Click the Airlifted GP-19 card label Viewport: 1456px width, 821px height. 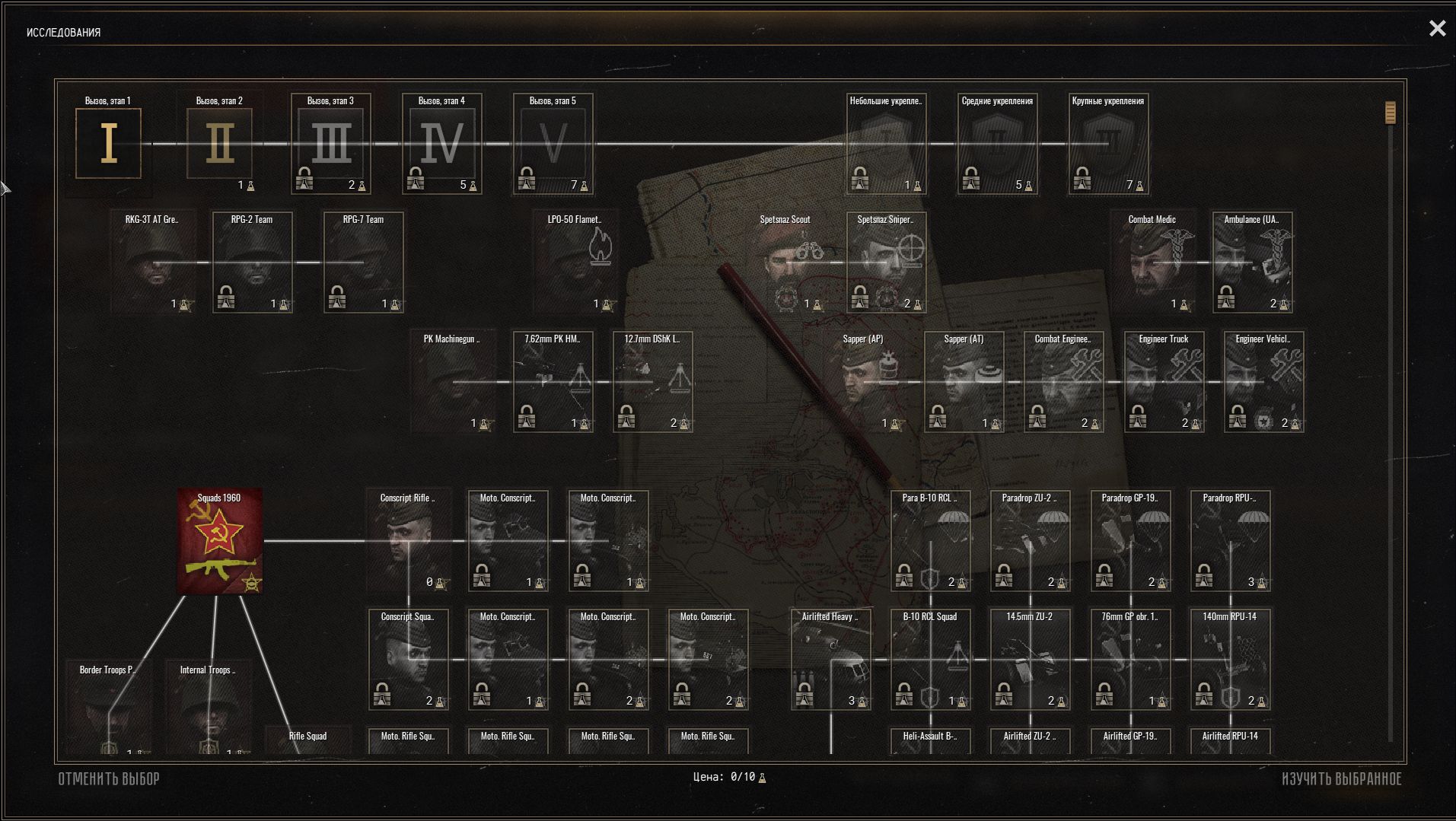point(1131,736)
